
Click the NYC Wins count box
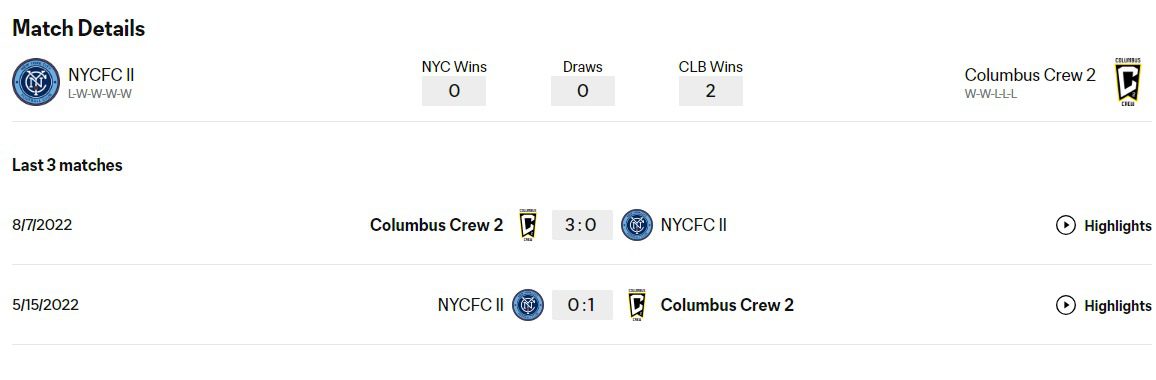(x=453, y=91)
